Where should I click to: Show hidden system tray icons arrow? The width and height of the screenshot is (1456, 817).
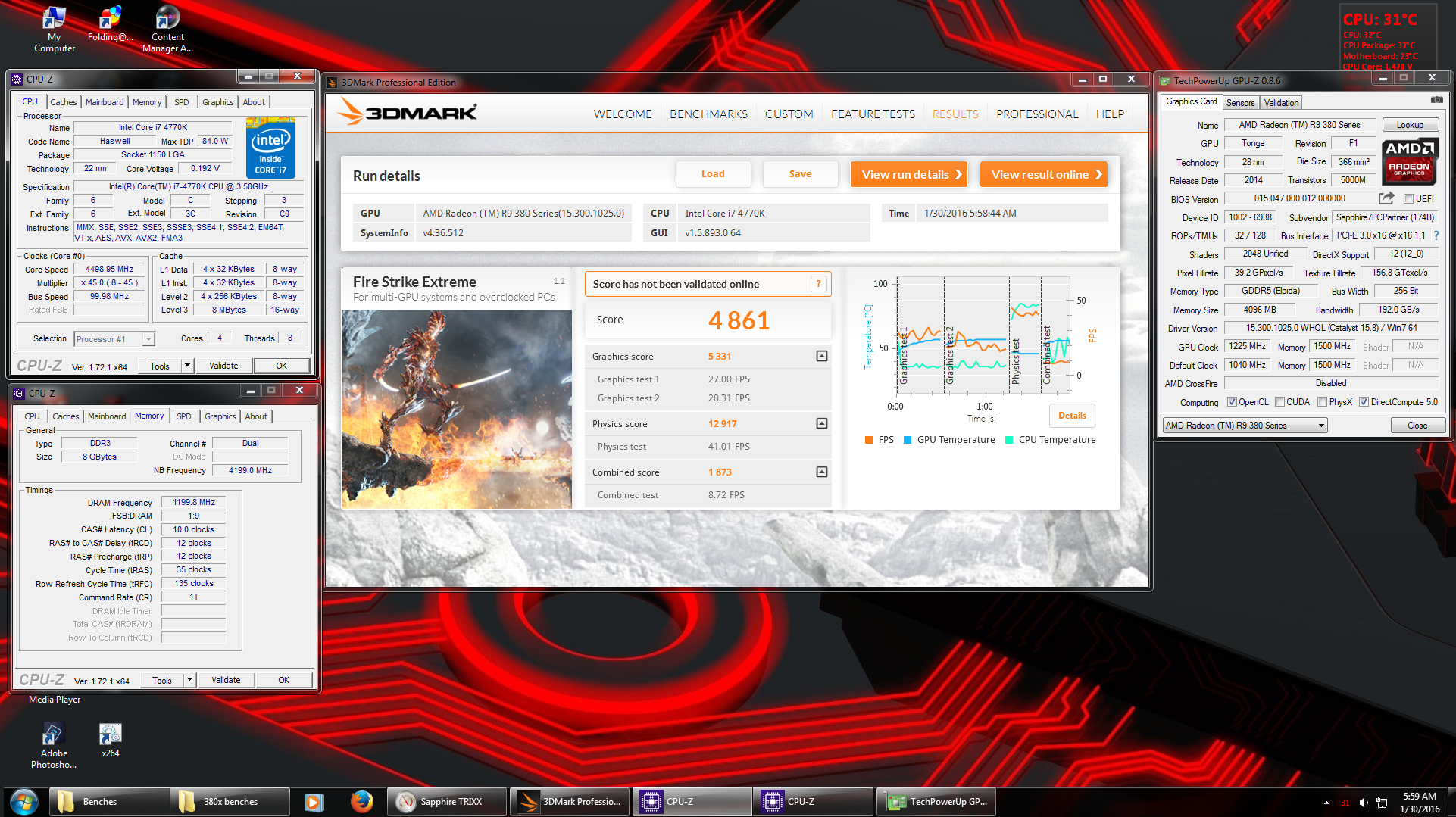1326,803
